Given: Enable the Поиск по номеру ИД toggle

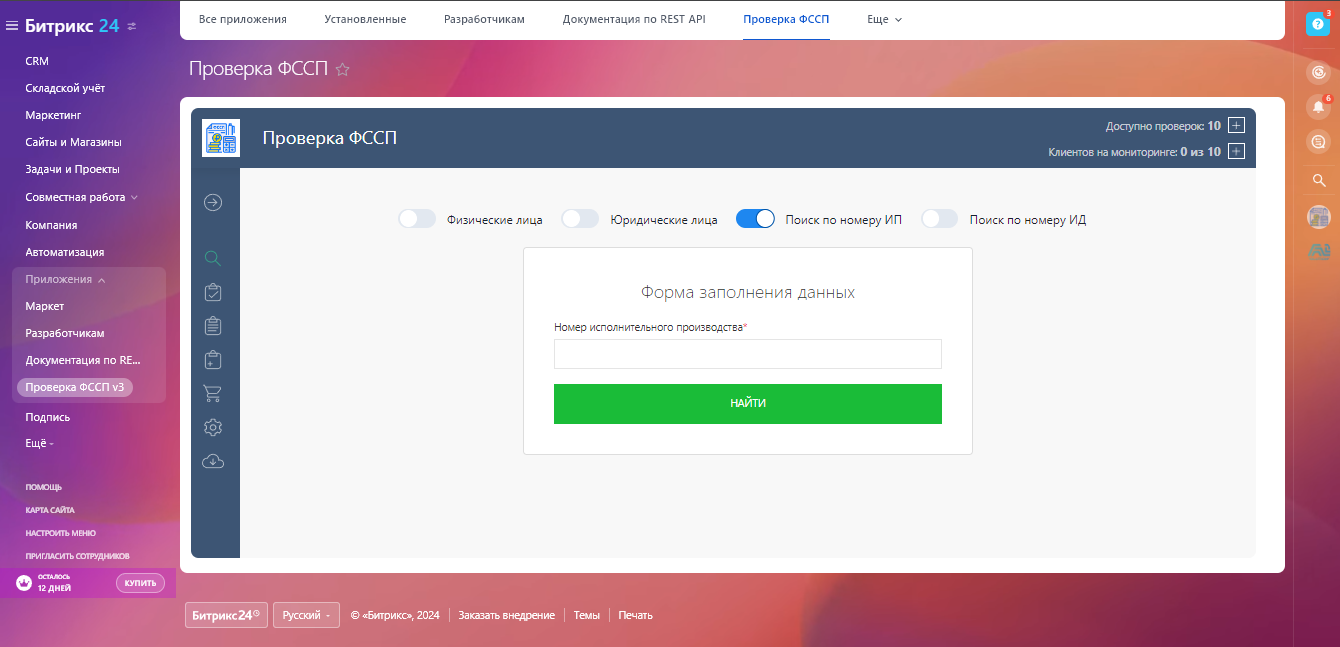Looking at the screenshot, I should [940, 219].
